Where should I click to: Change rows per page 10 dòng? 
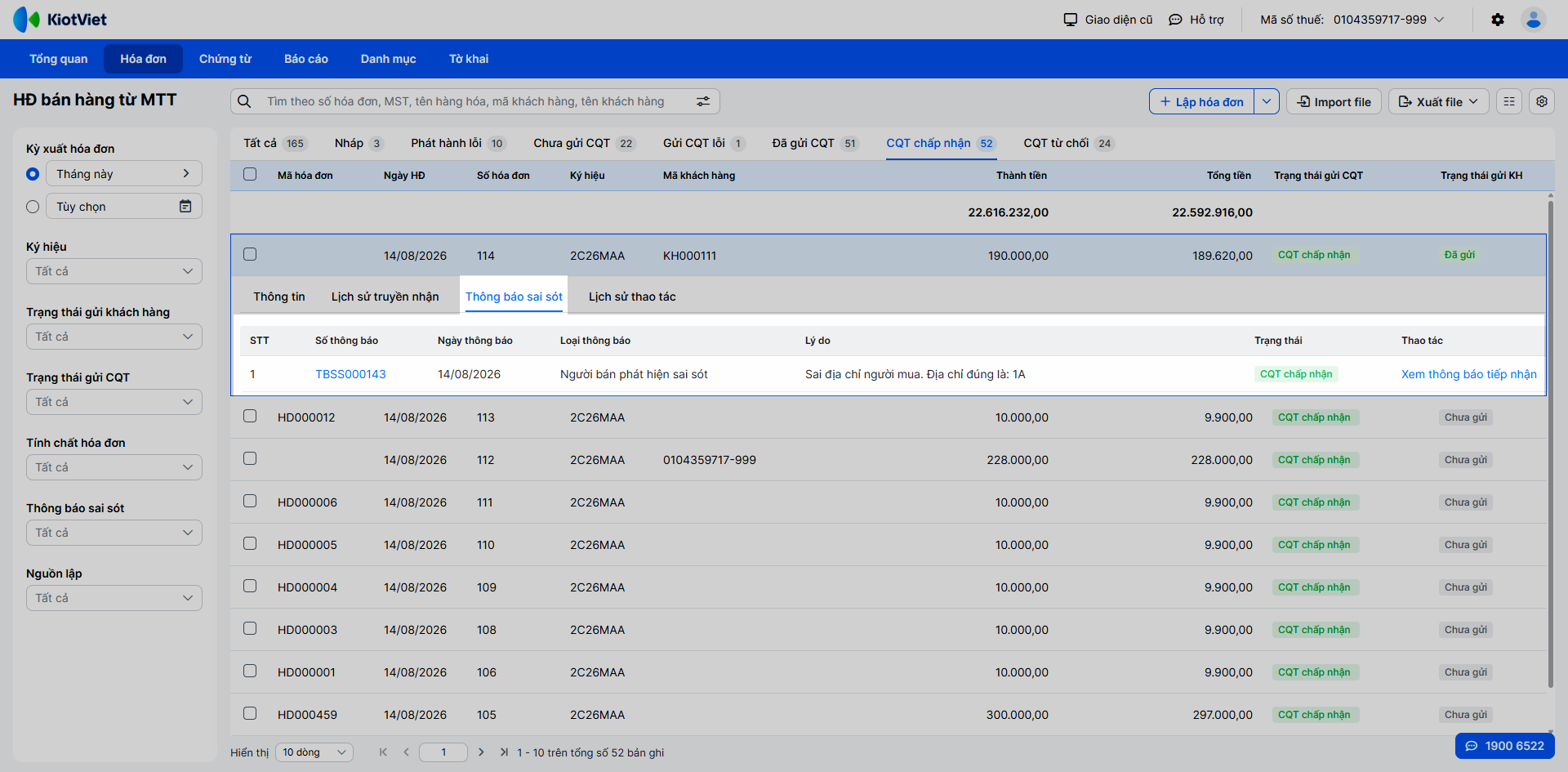click(314, 752)
